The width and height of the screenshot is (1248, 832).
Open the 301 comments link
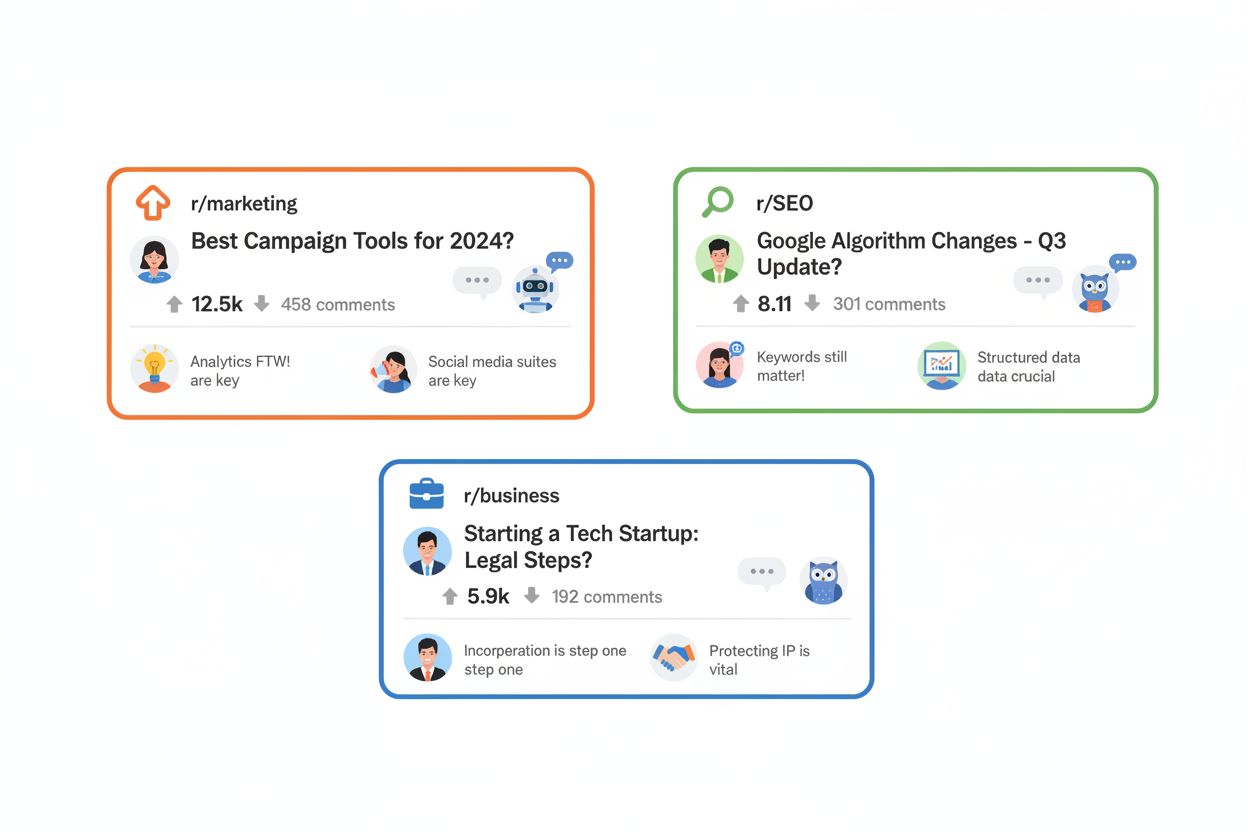(889, 304)
